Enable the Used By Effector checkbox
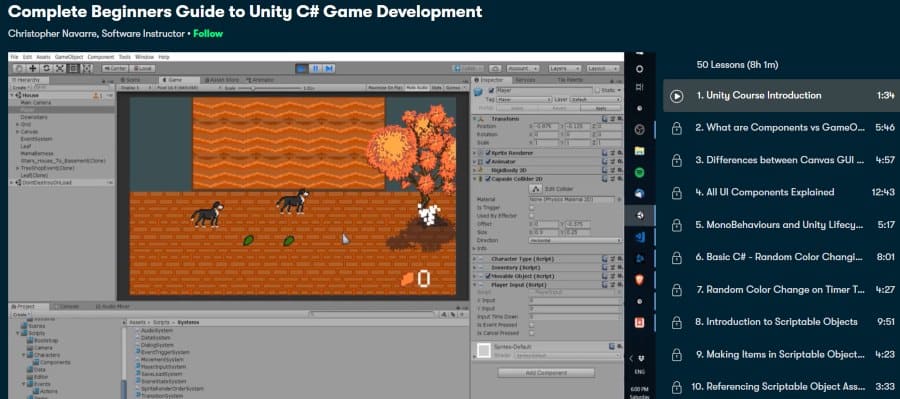Viewport: 900px width, 399px height. coord(531,216)
